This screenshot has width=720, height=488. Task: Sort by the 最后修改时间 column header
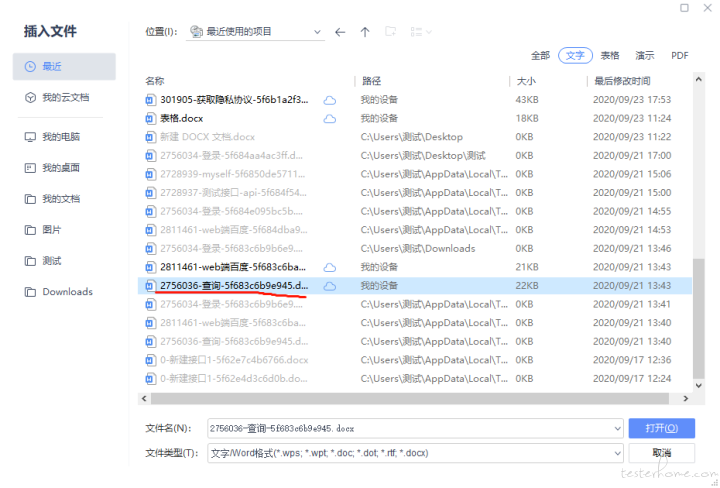click(x=622, y=81)
